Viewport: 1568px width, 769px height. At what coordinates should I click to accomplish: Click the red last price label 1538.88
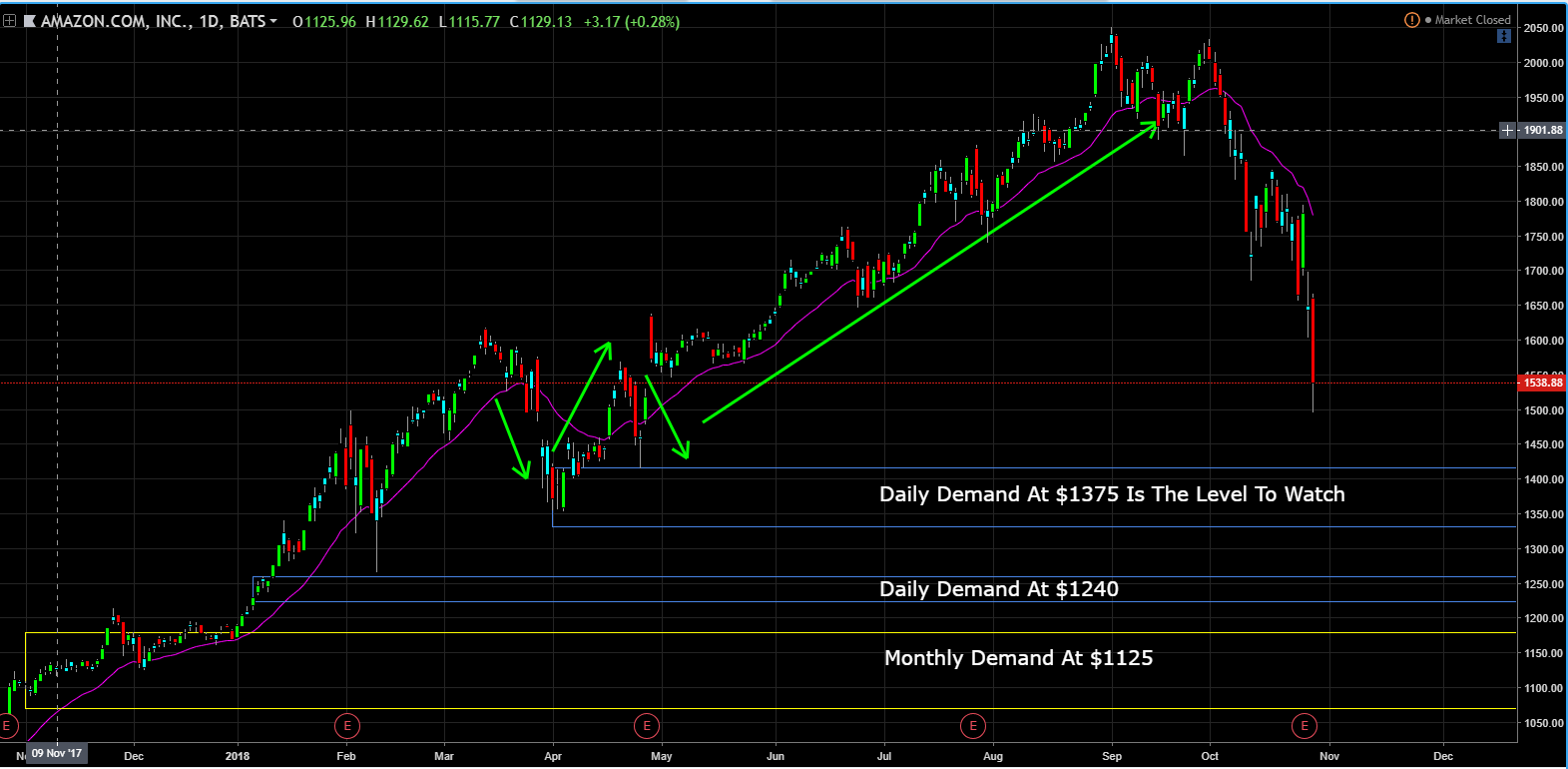click(x=1542, y=383)
